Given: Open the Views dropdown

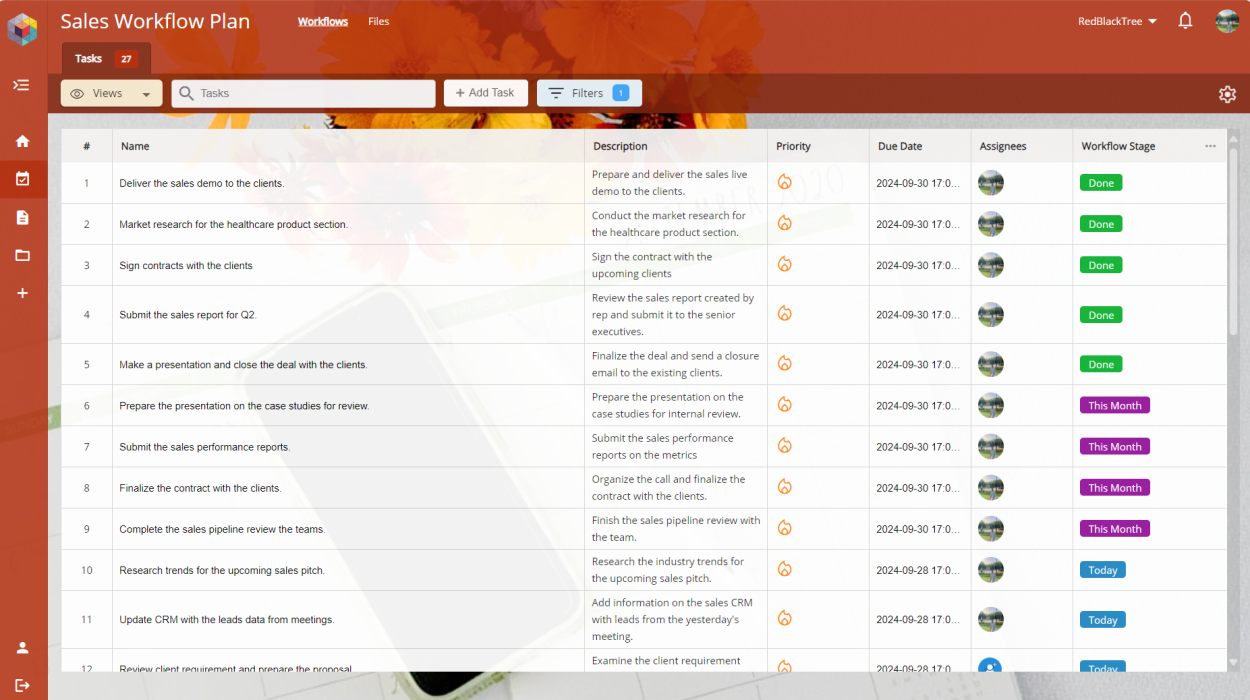Looking at the screenshot, I should click(x=111, y=93).
